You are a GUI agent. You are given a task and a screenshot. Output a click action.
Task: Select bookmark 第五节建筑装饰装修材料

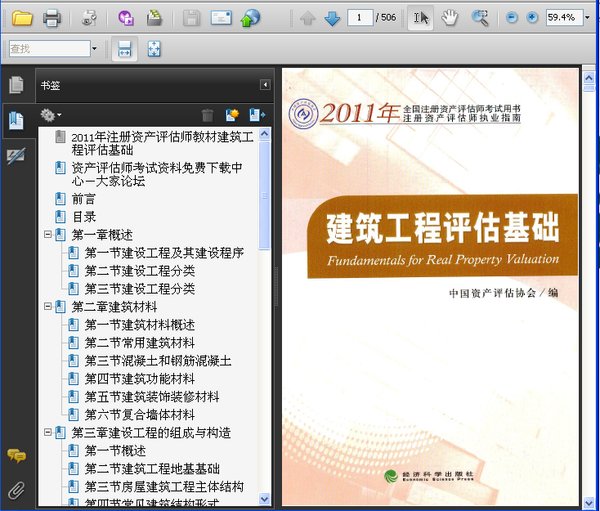pos(152,397)
